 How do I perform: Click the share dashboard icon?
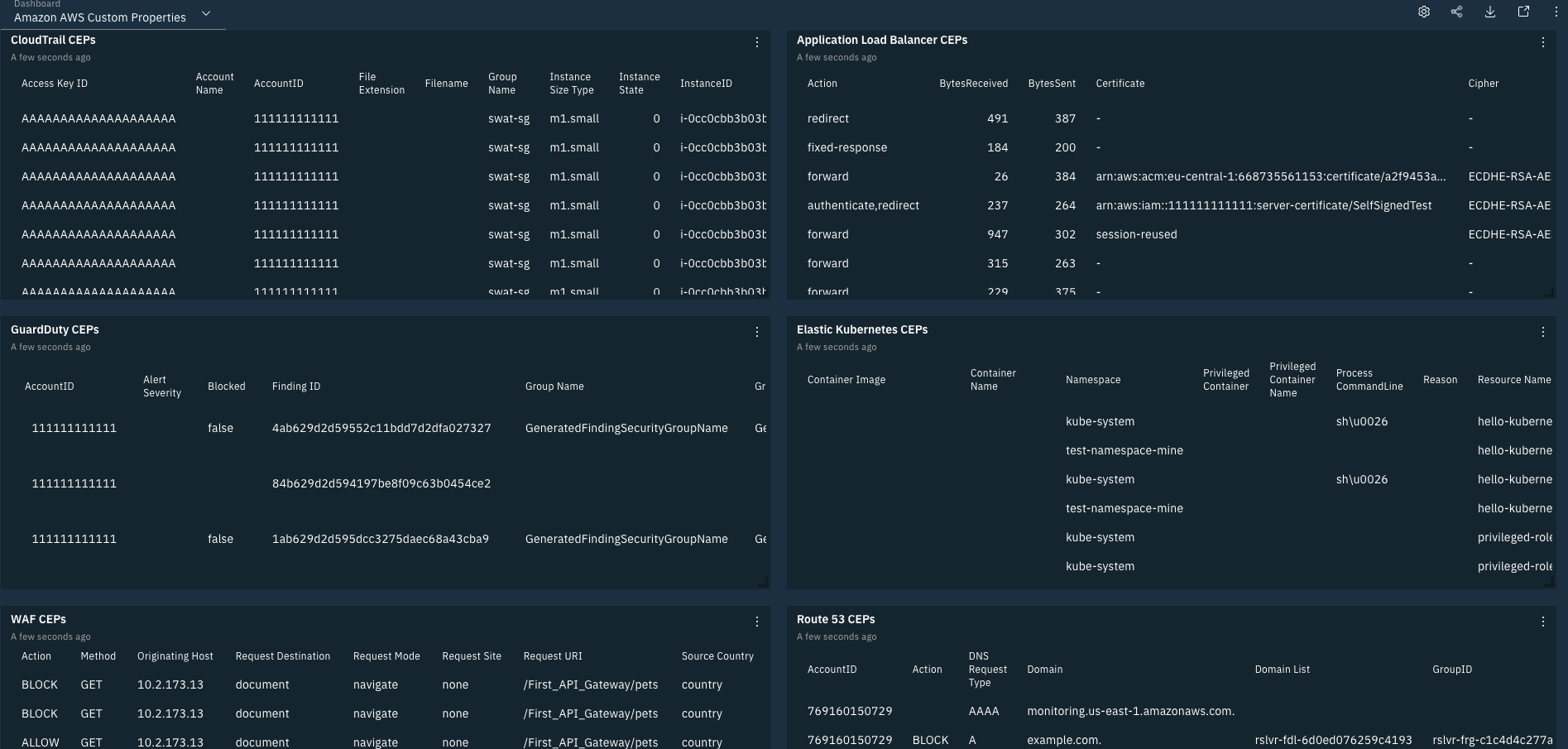pos(1456,12)
